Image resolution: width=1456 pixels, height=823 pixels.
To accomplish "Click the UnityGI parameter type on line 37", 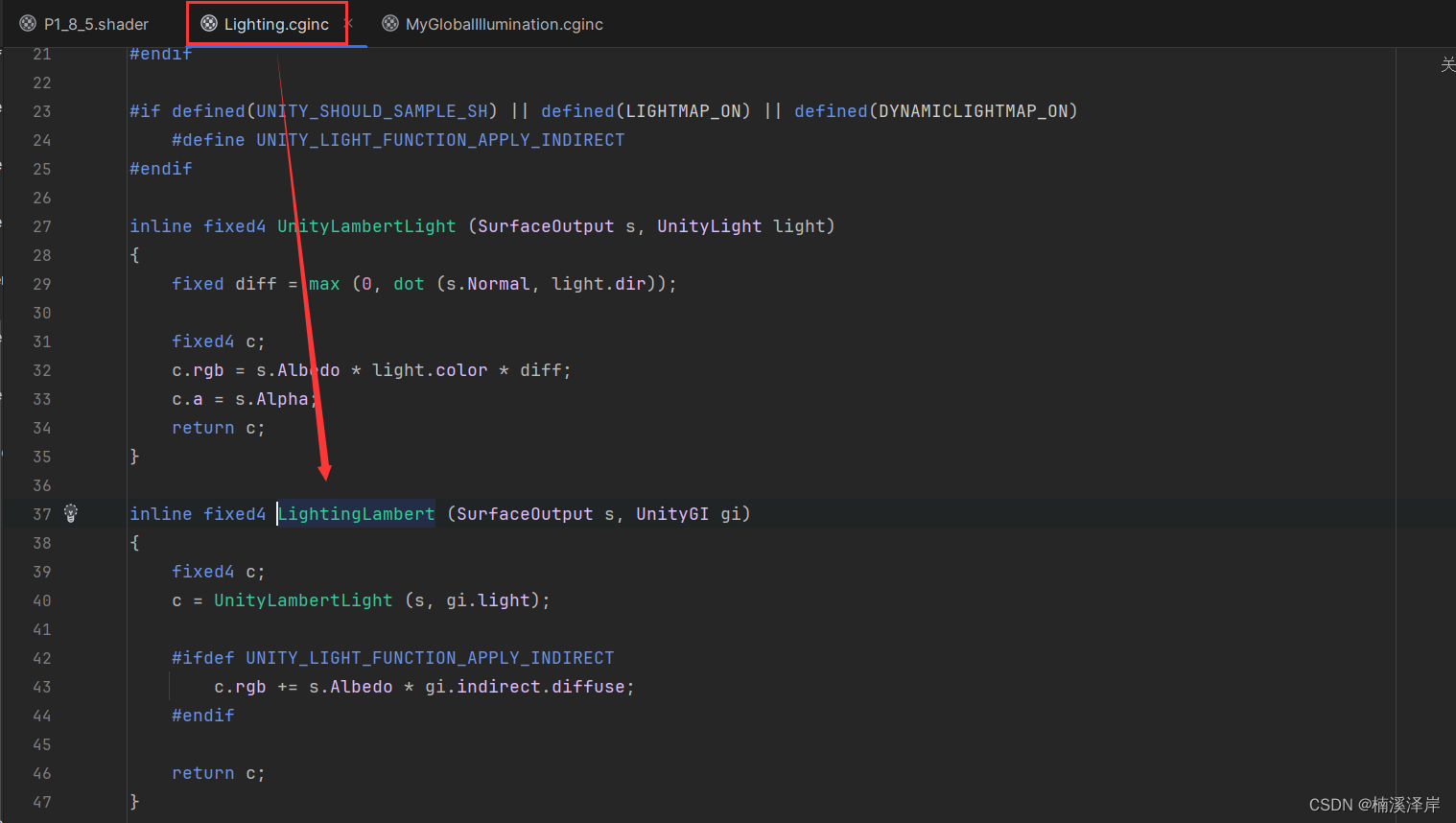I will coord(672,514).
